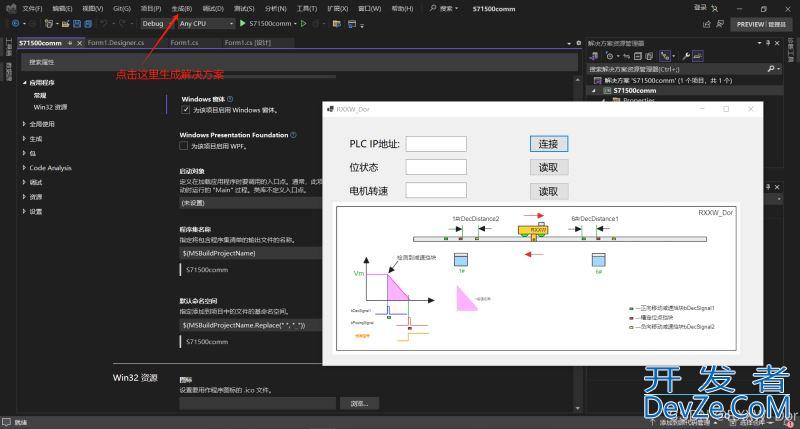Click the gear icon at tab strip end
The height and width of the screenshot is (429, 800).
[x=579, y=43]
